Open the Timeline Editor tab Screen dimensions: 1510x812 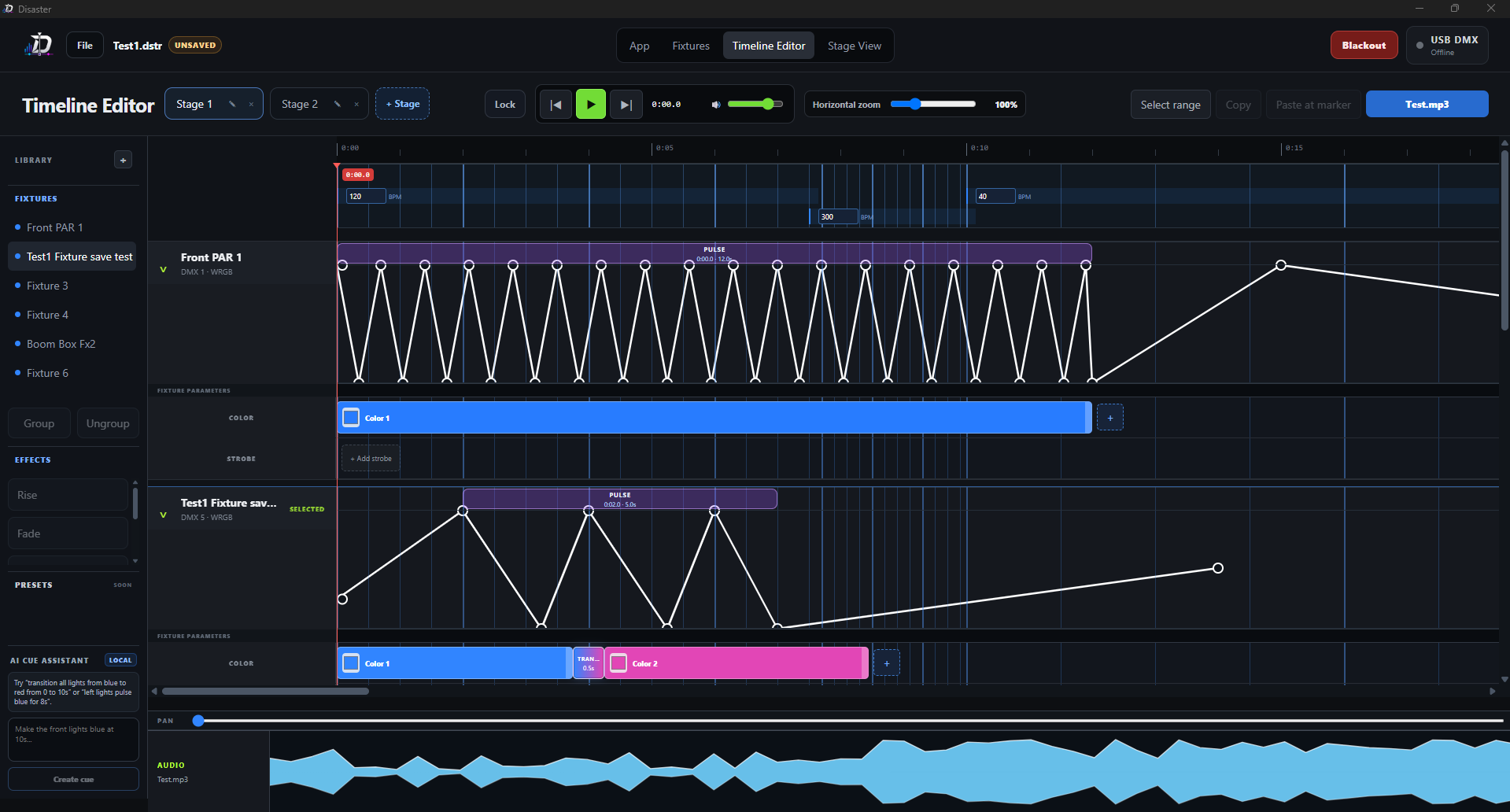pos(769,46)
